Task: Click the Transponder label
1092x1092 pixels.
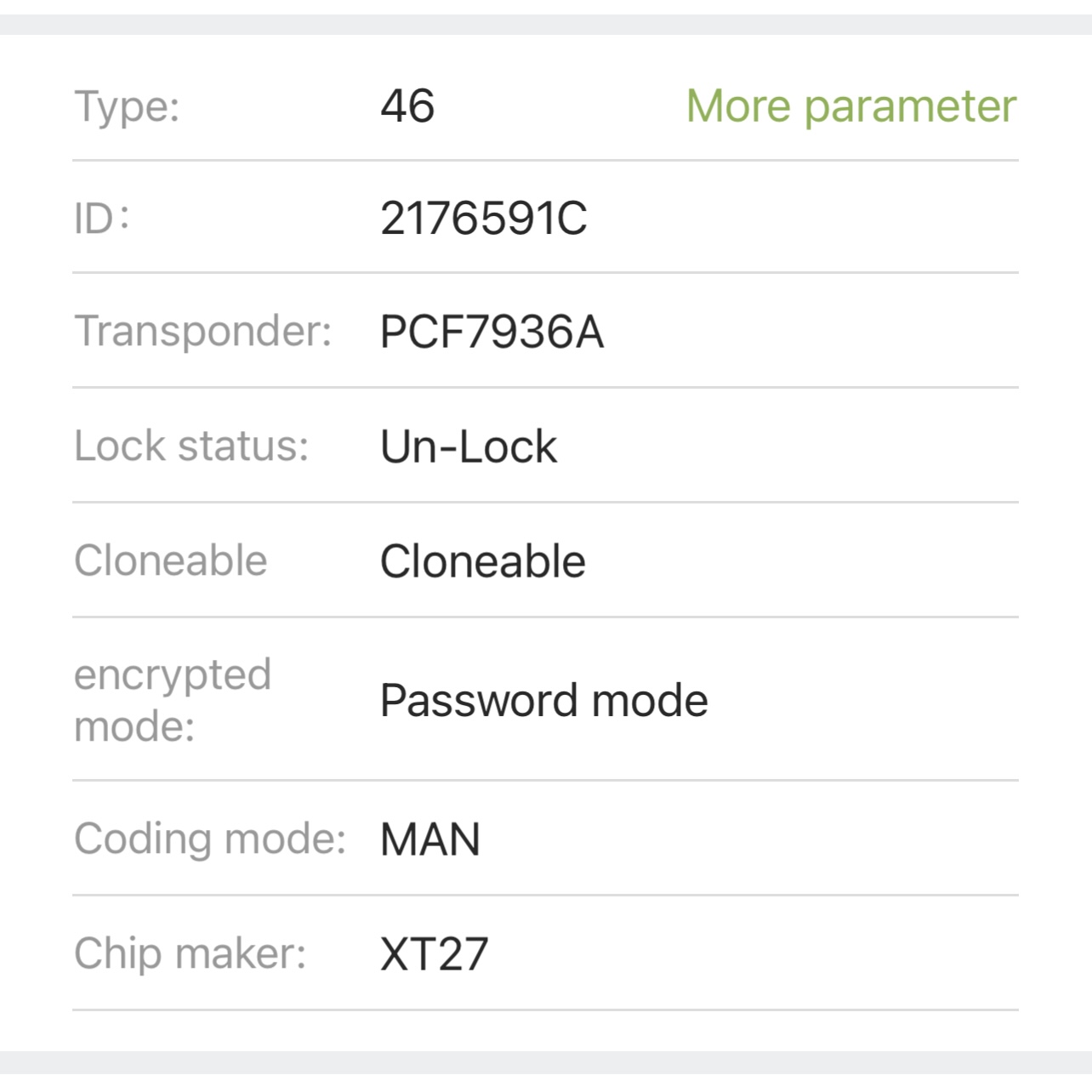Action: [202, 331]
